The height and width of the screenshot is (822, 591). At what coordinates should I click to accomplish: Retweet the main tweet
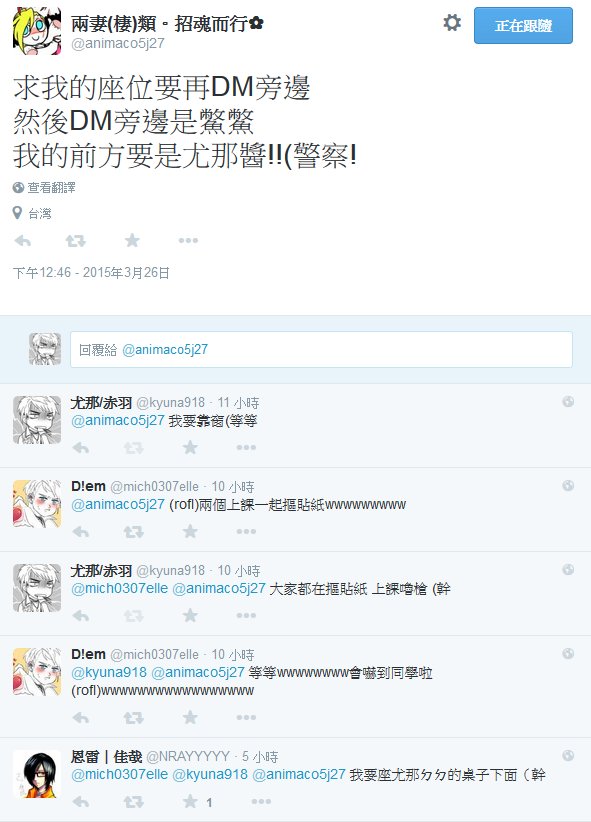[76, 241]
